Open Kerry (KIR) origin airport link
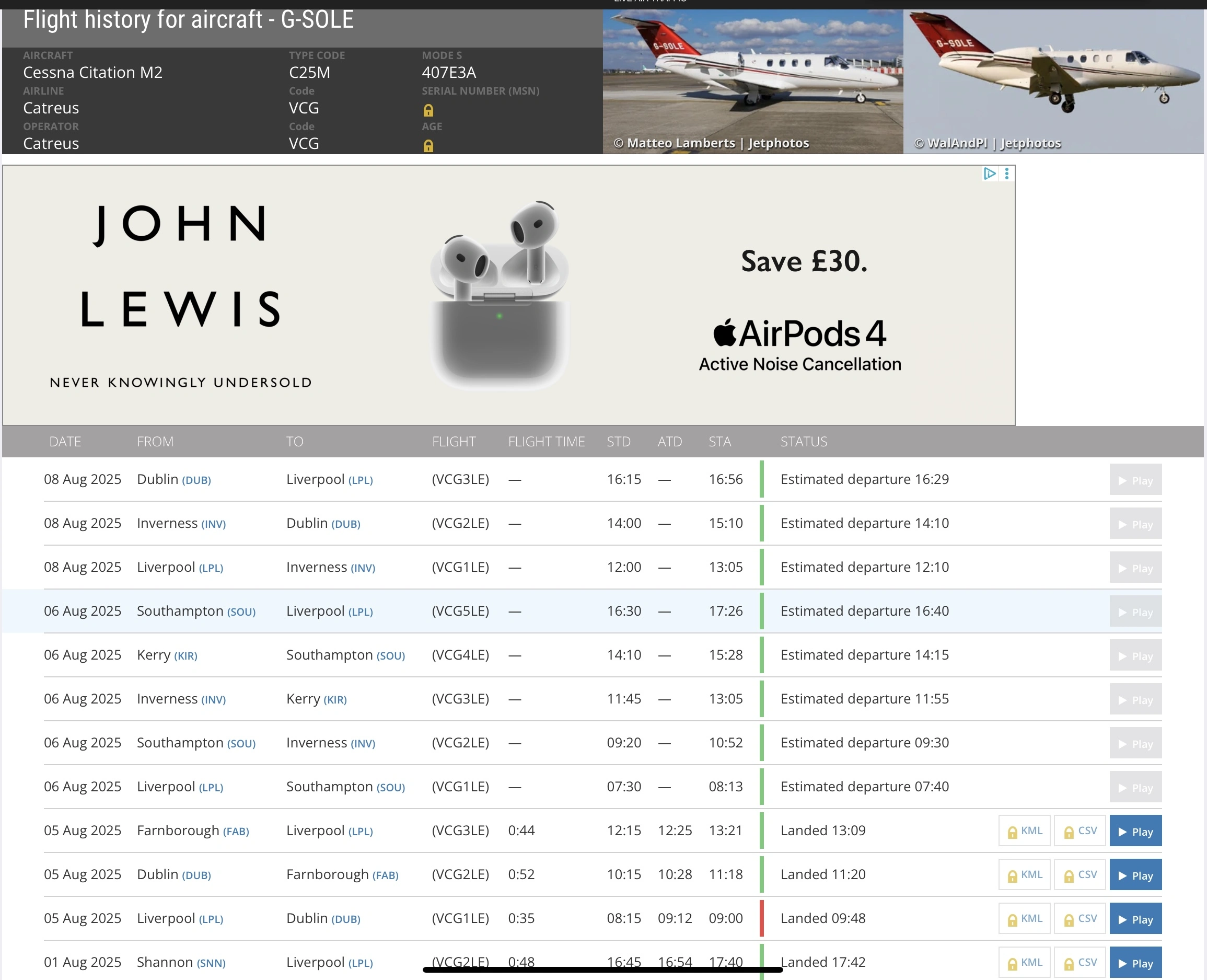 pyautogui.click(x=185, y=656)
